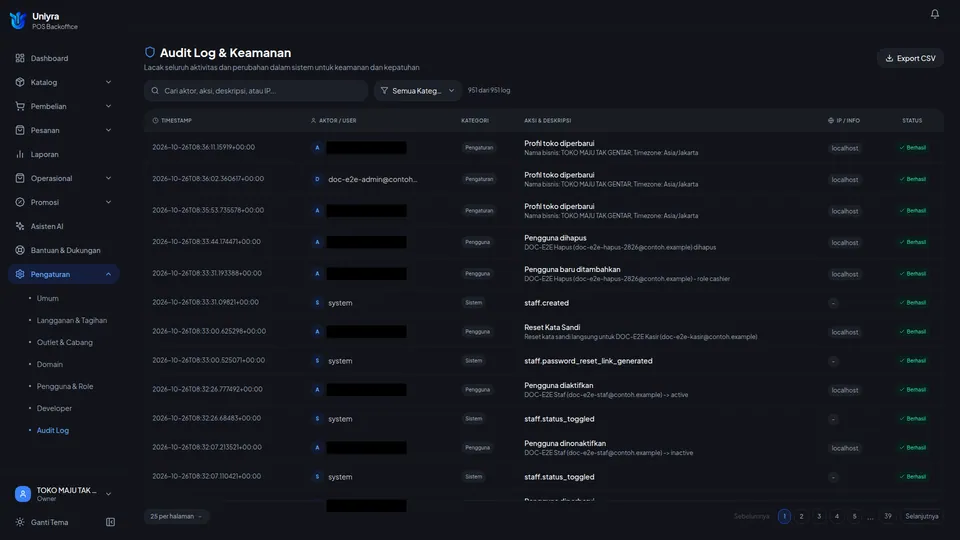This screenshot has width=960, height=540.
Task: Go to page 3
Action: point(819,516)
